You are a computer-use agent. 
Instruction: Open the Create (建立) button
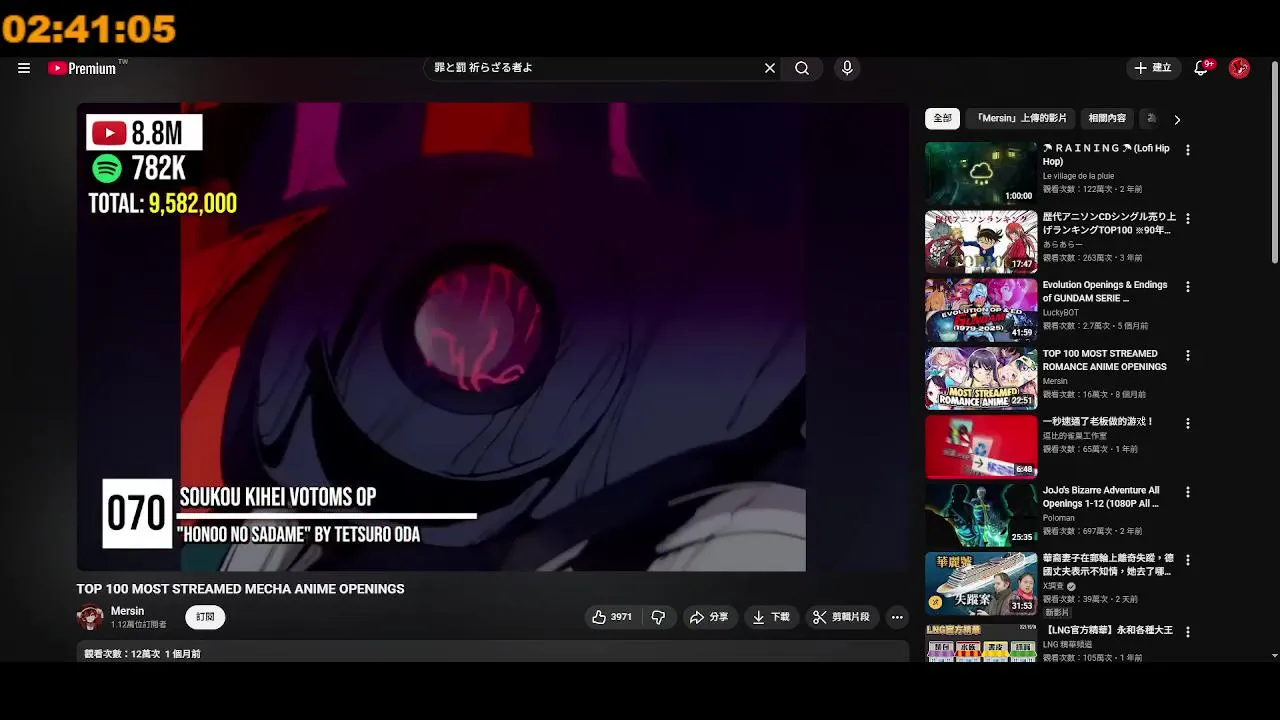(1152, 68)
